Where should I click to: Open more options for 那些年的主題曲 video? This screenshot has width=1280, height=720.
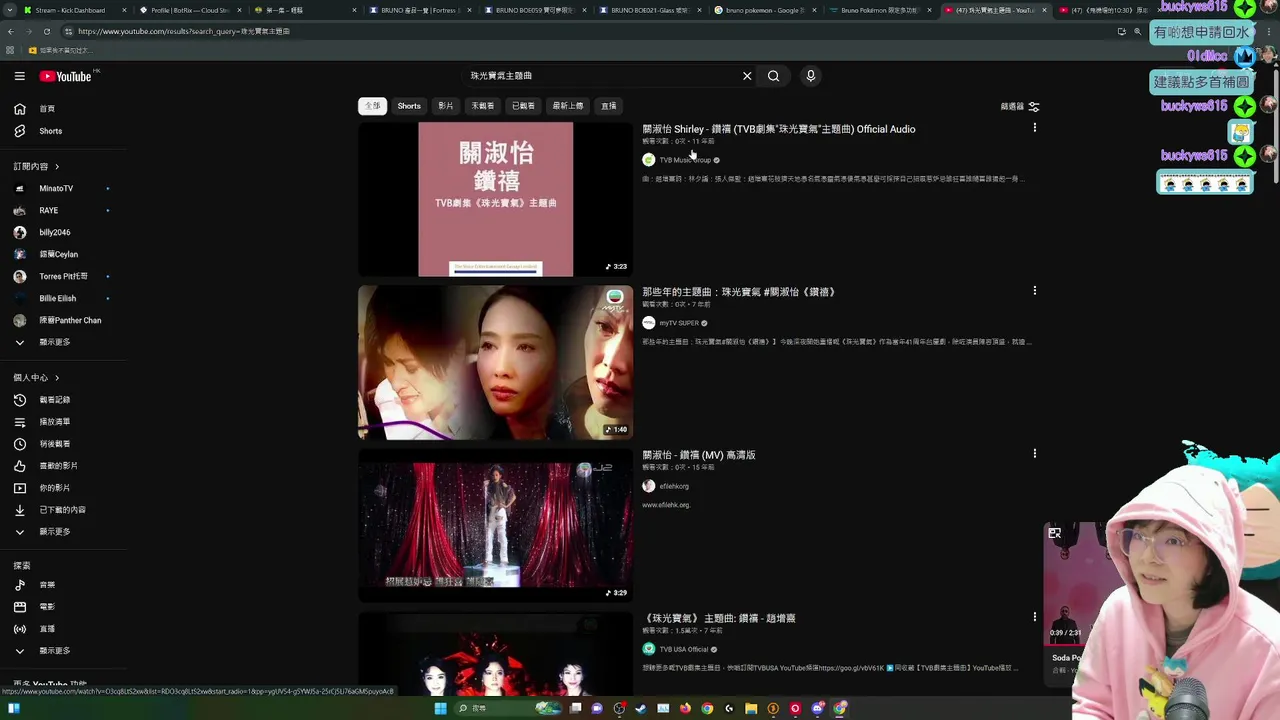[x=1034, y=291]
